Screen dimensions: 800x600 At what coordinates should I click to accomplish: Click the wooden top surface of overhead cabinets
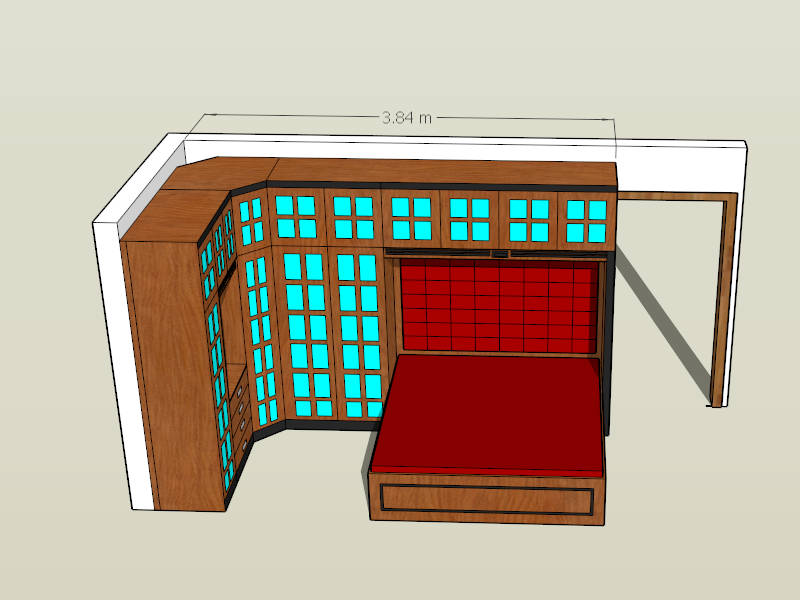[440, 170]
